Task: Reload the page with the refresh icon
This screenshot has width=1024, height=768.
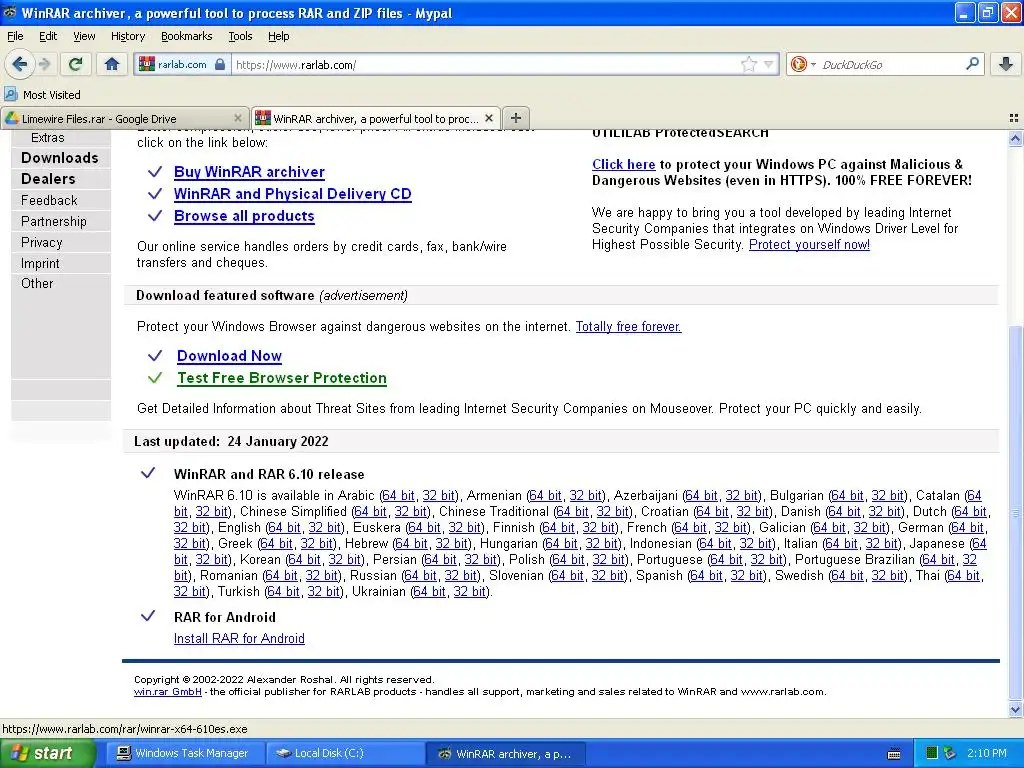Action: (75, 64)
